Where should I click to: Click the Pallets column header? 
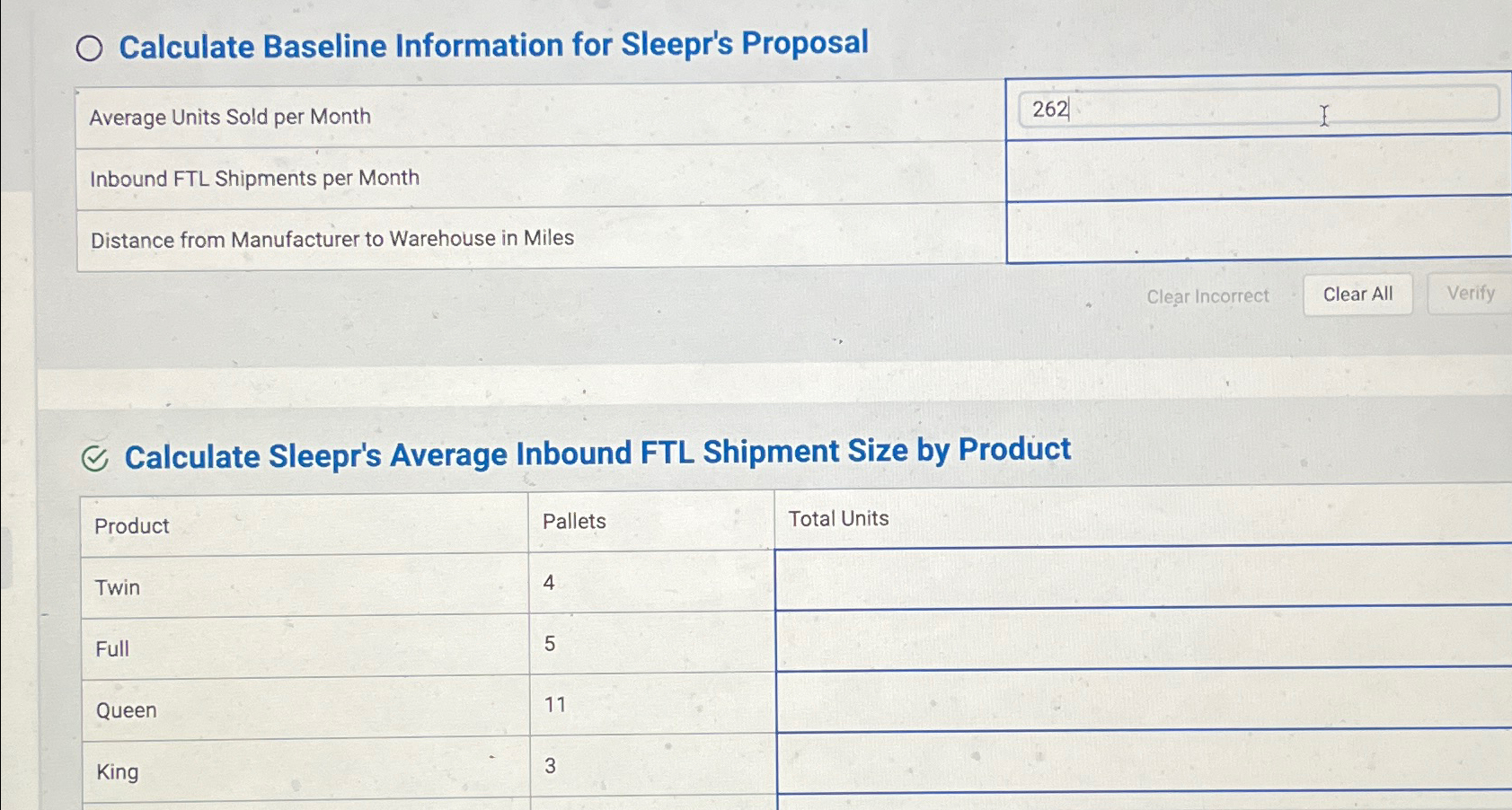[x=574, y=521]
